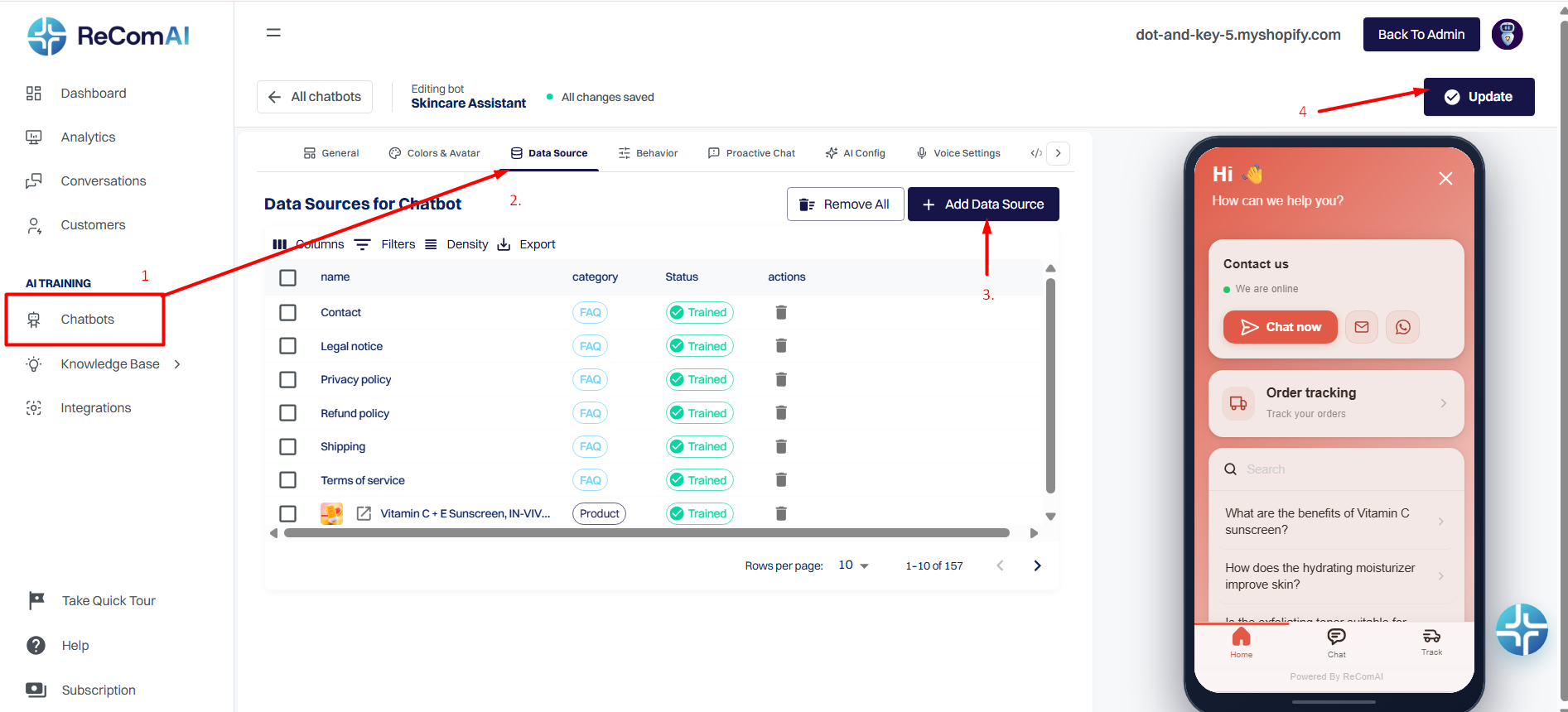1568x712 pixels.
Task: Check the Privacy policy row checkbox
Action: coord(287,379)
